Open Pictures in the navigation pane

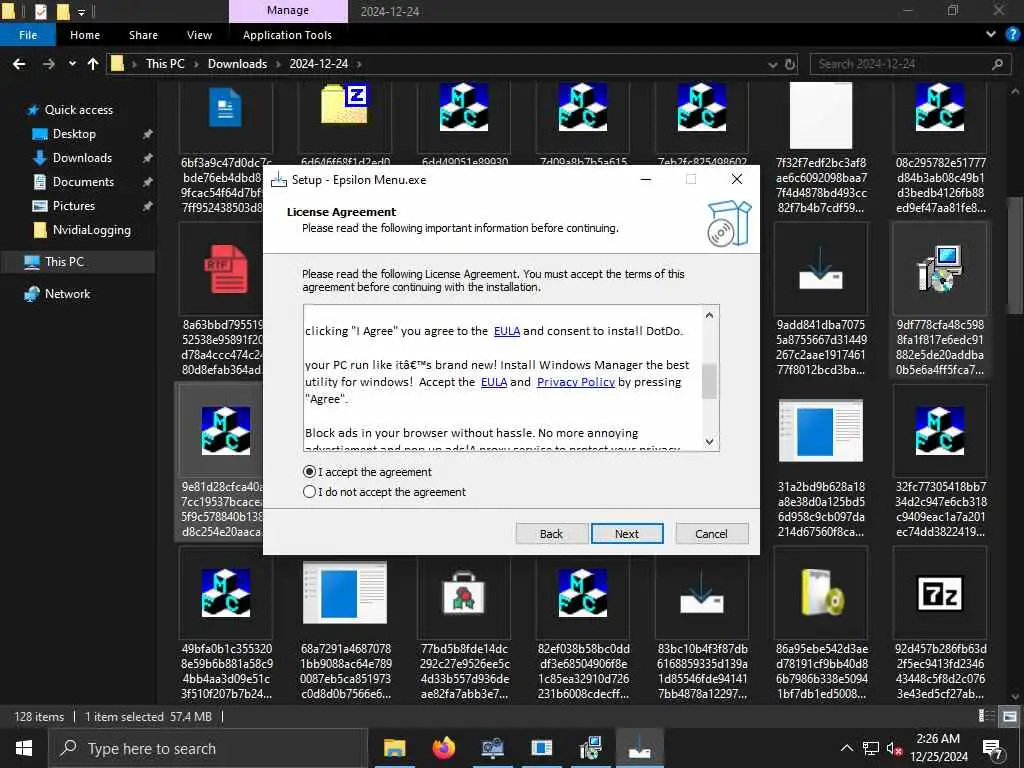[73, 206]
